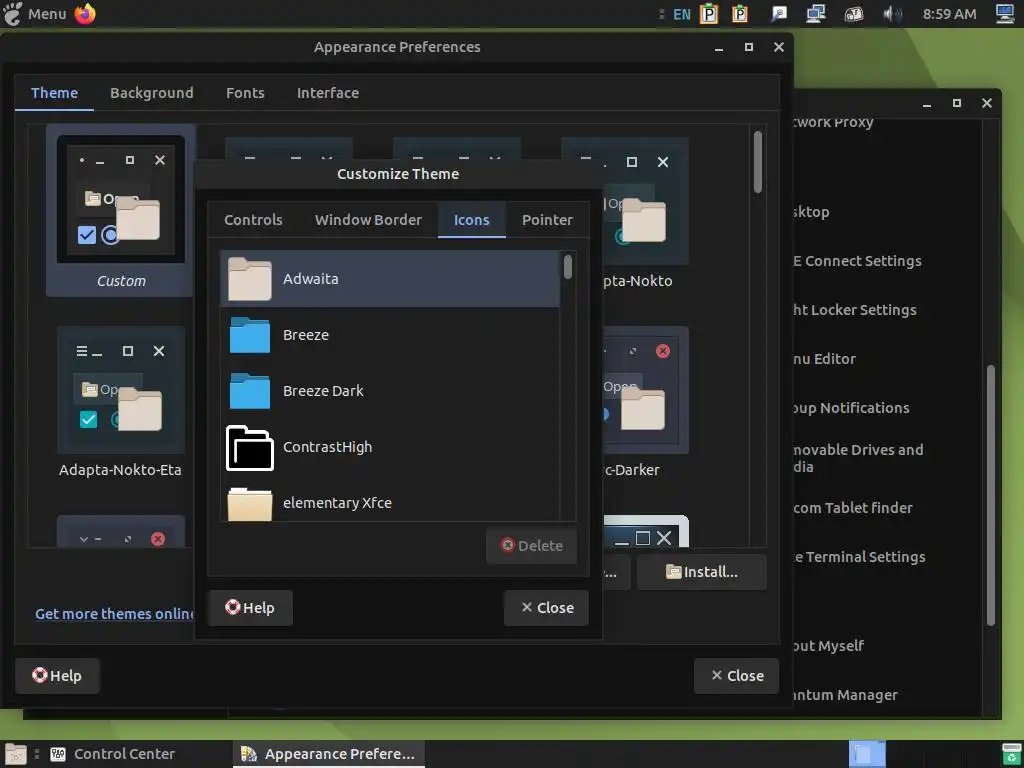Open About Myself in Control Center
The width and height of the screenshot is (1024, 768).
pyautogui.click(x=829, y=645)
